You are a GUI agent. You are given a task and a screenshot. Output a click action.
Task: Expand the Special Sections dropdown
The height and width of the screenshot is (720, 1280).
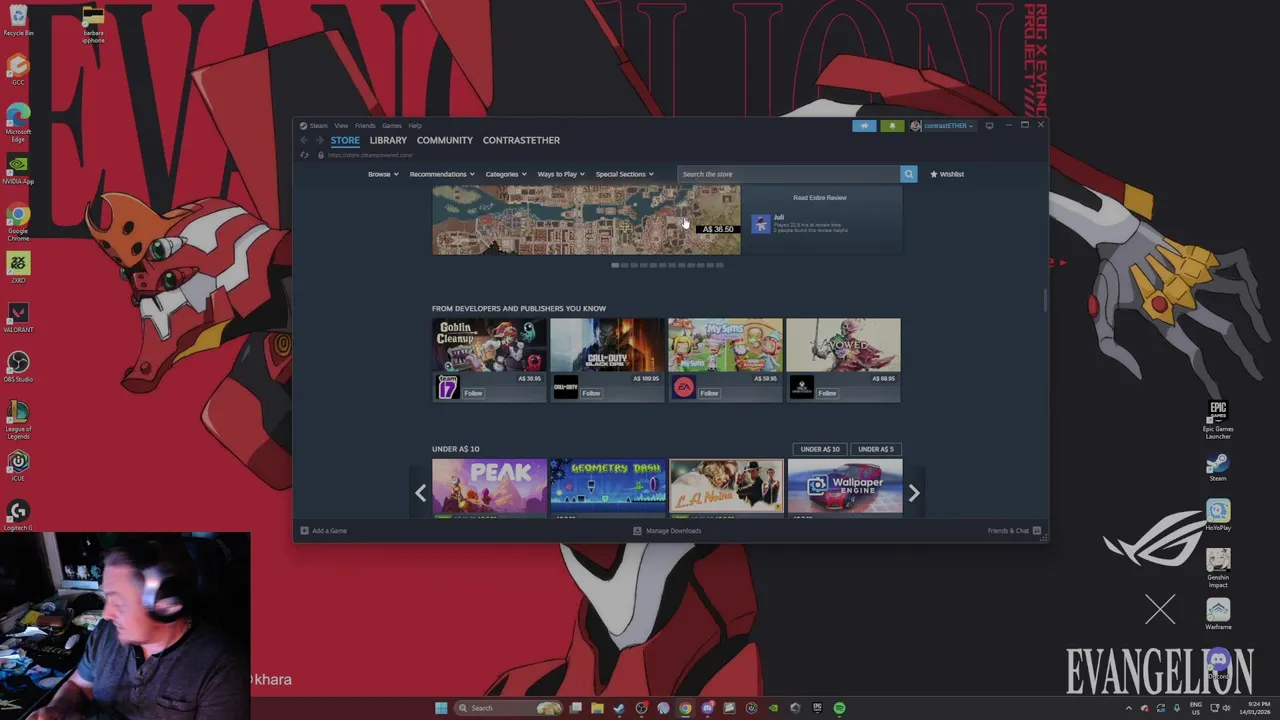[625, 174]
